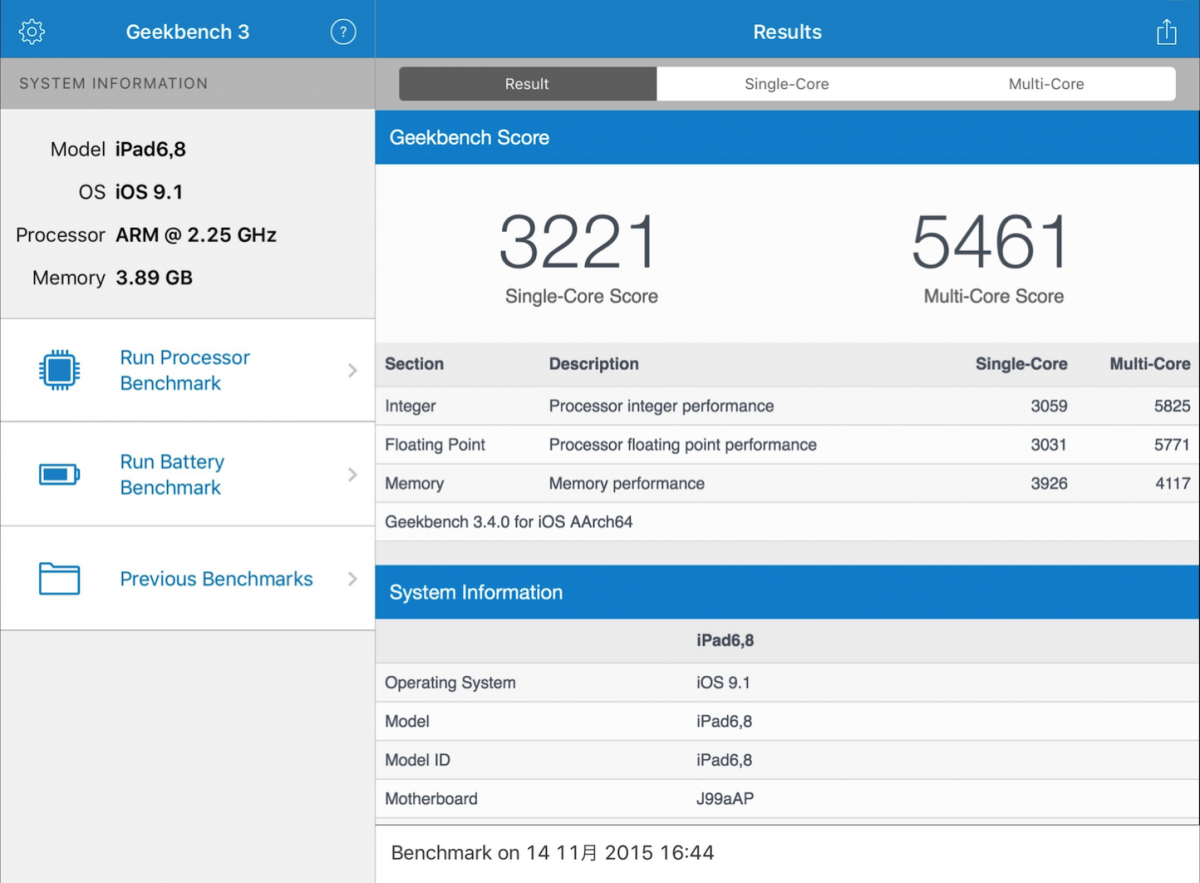The image size is (1200, 883).
Task: Switch to the Single-Core tab
Action: (x=787, y=84)
